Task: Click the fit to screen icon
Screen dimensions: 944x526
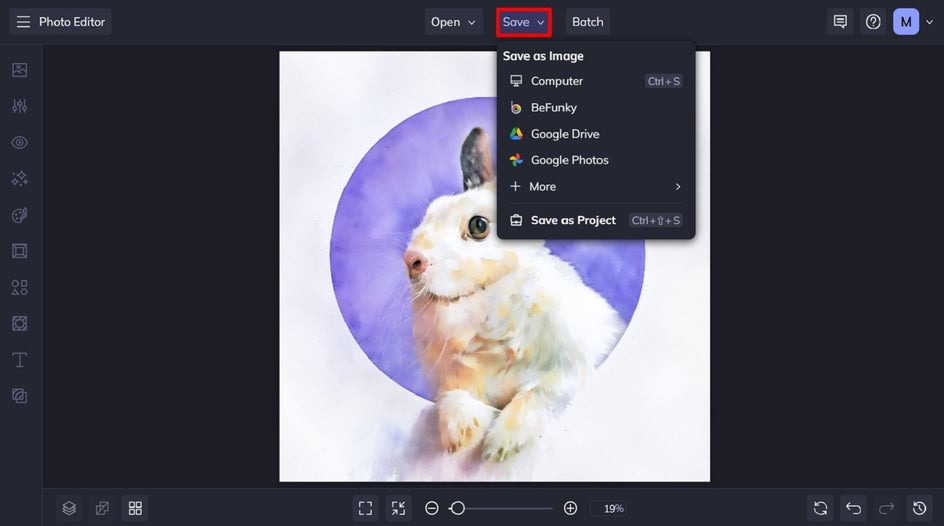Action: click(365, 509)
